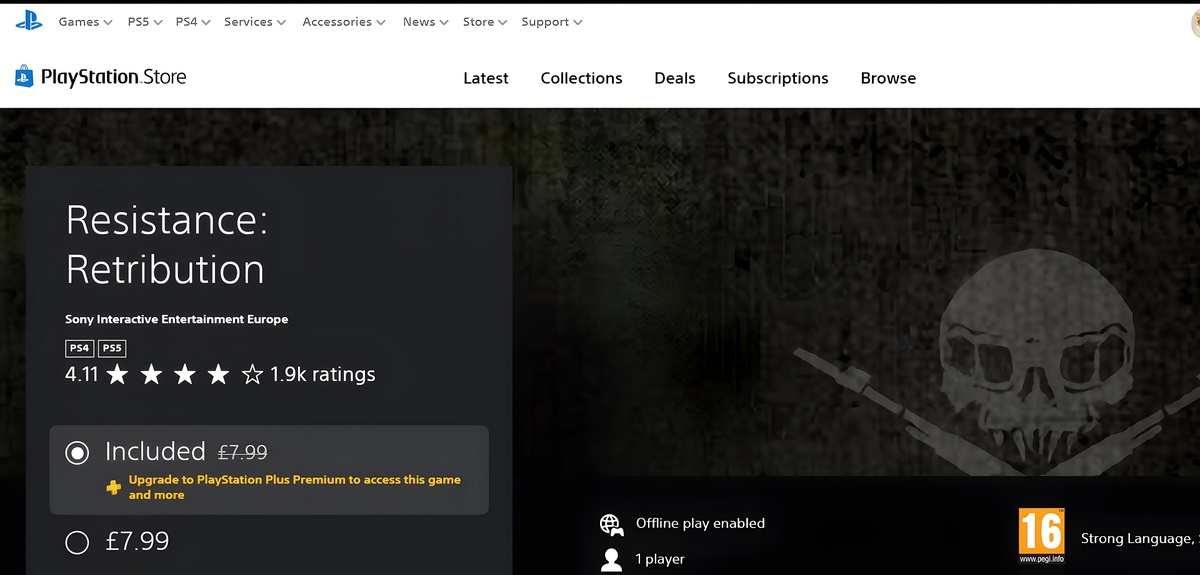Click the empty fifth rating star
Viewport: 1200px width, 575px height.
click(252, 375)
